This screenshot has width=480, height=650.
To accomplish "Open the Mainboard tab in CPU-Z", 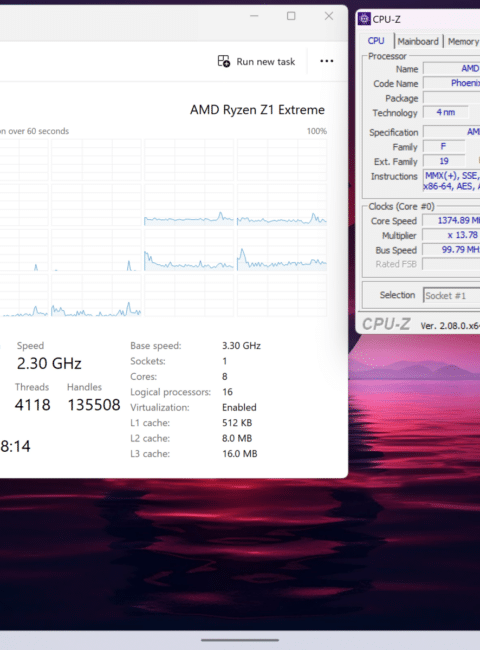I will (x=418, y=41).
